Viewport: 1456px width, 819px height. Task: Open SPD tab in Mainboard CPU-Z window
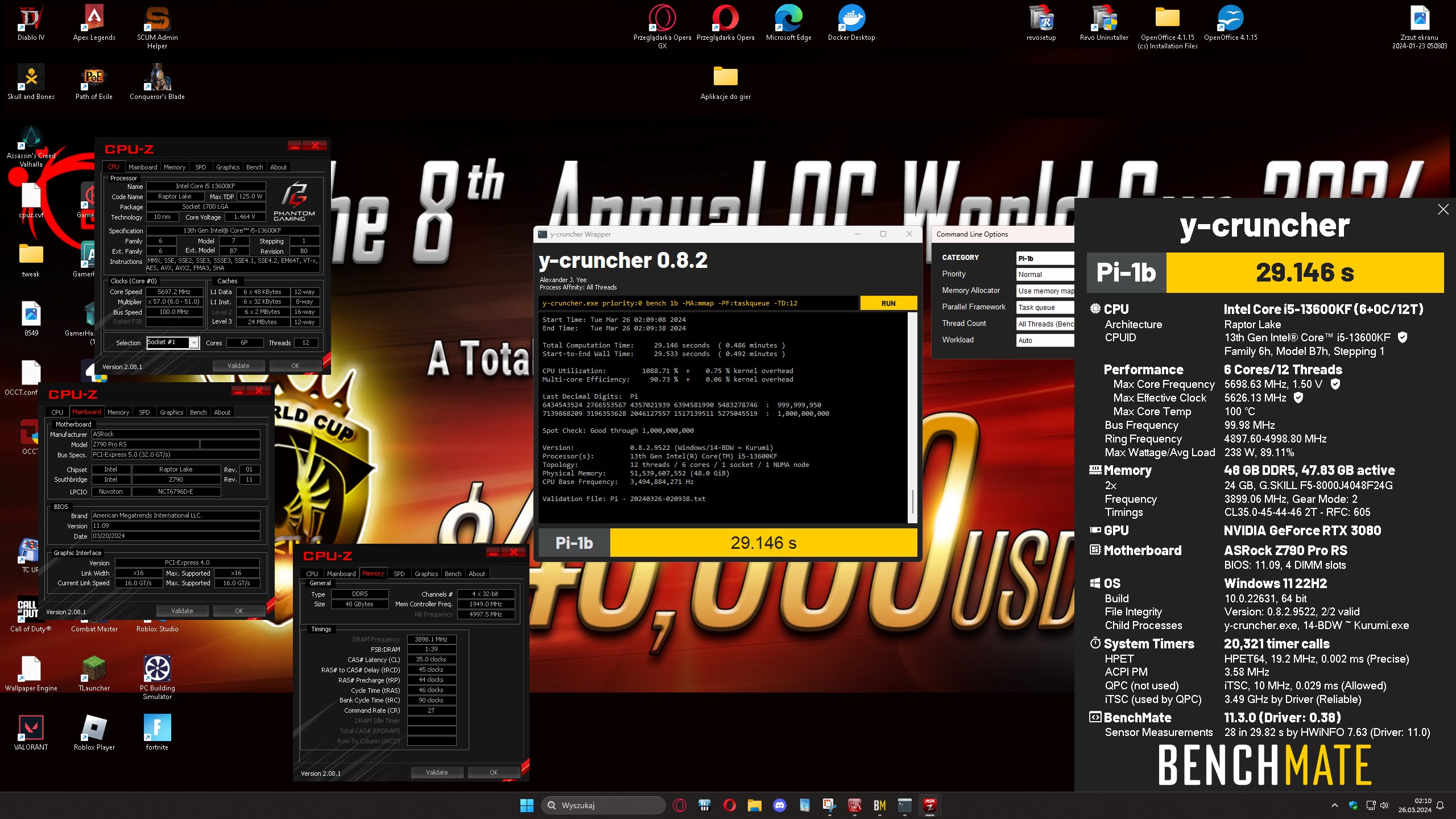tap(144, 412)
